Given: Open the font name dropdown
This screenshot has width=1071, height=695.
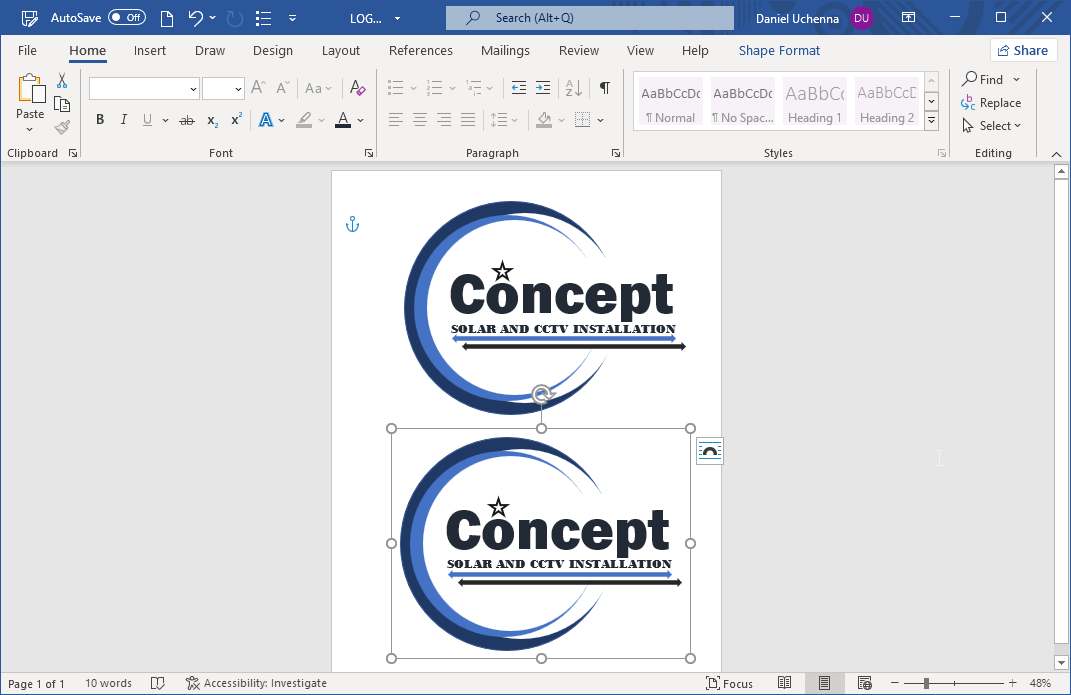Looking at the screenshot, I should tap(193, 89).
